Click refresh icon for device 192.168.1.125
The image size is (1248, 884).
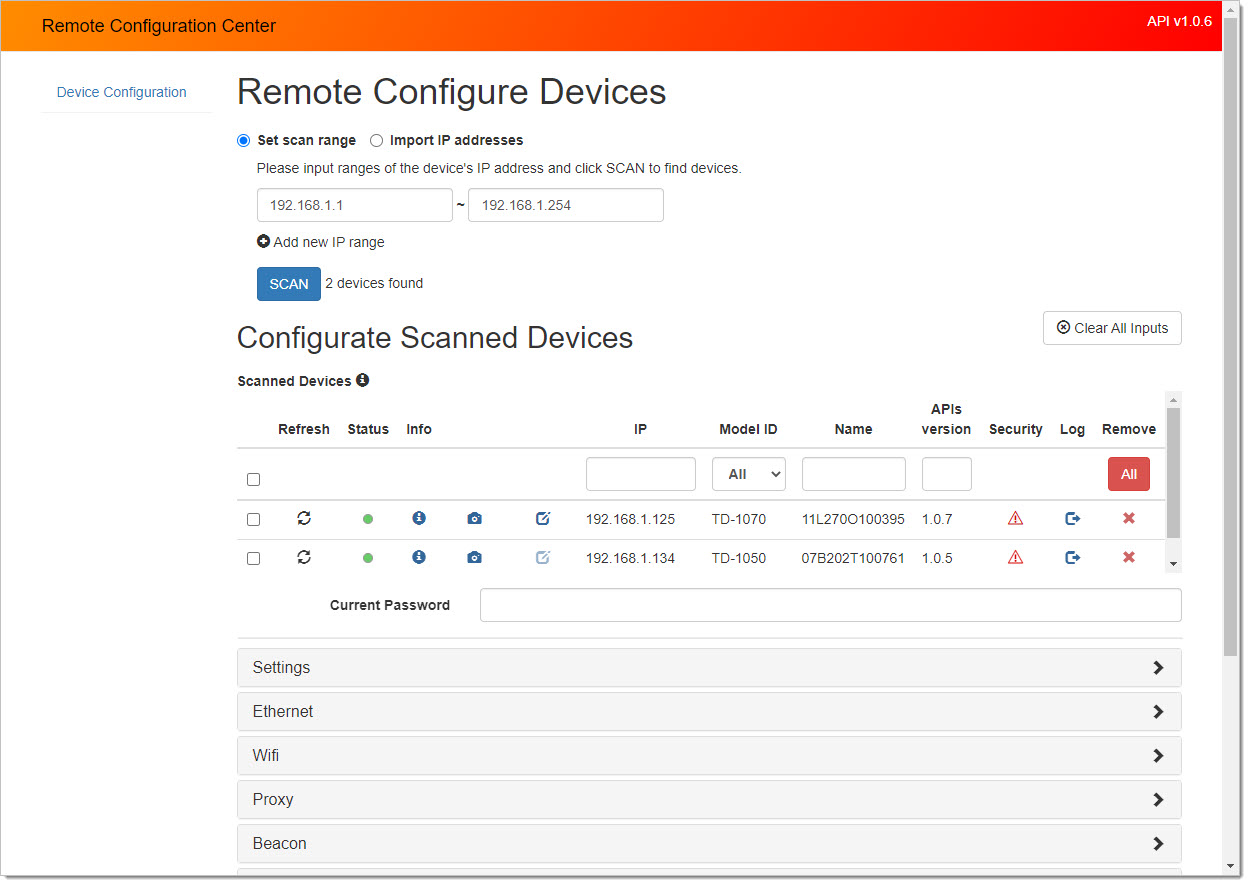(304, 518)
